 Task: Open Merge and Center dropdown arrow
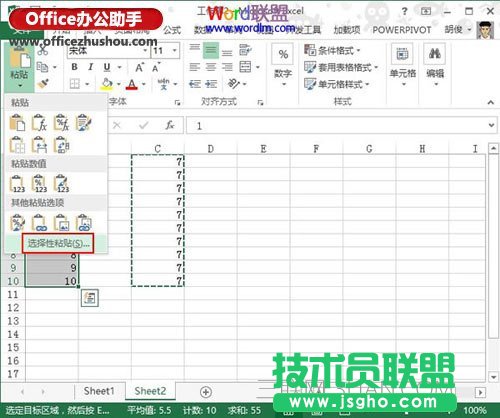point(258,67)
